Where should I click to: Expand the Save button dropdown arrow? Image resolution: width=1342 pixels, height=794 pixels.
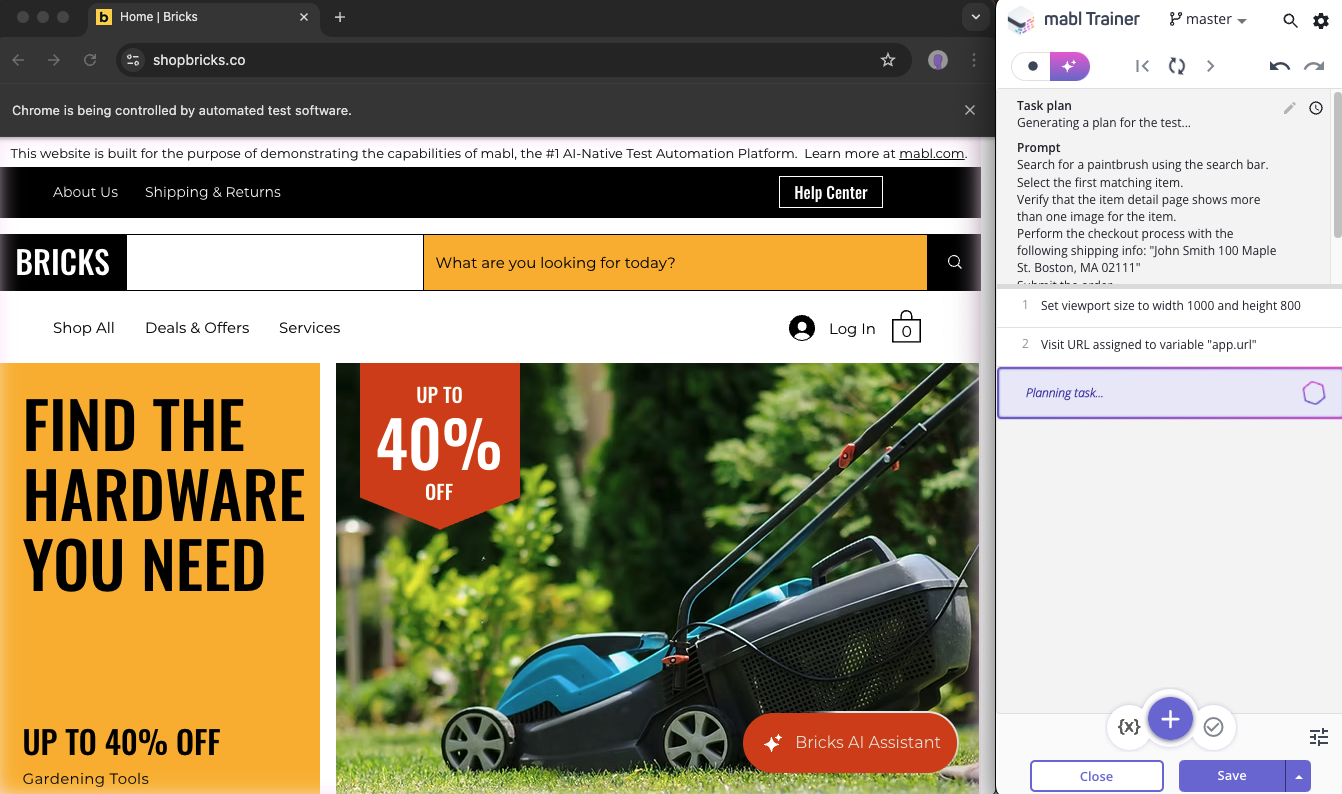coord(1299,776)
